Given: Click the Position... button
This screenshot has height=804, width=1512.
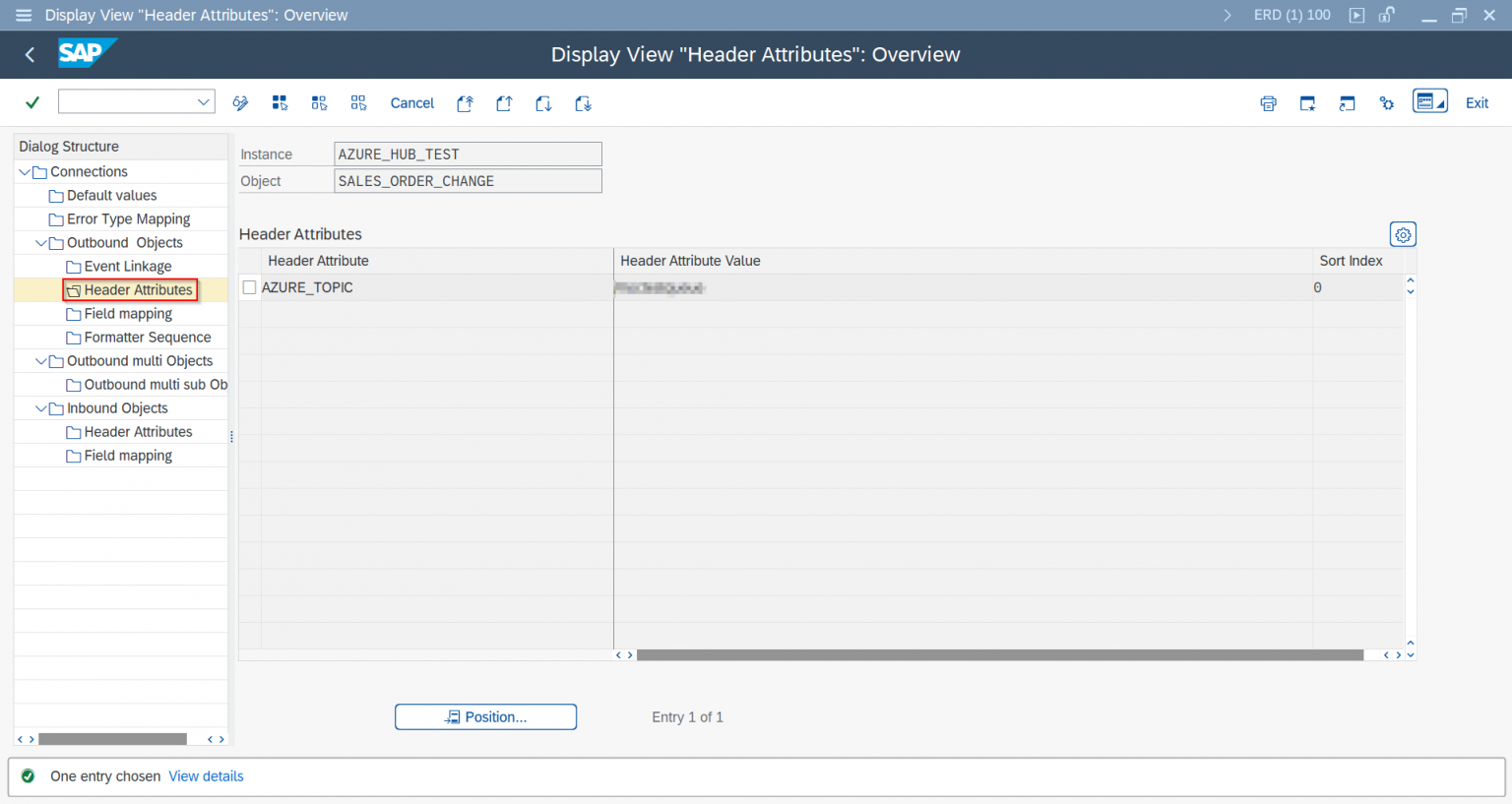Looking at the screenshot, I should point(485,717).
